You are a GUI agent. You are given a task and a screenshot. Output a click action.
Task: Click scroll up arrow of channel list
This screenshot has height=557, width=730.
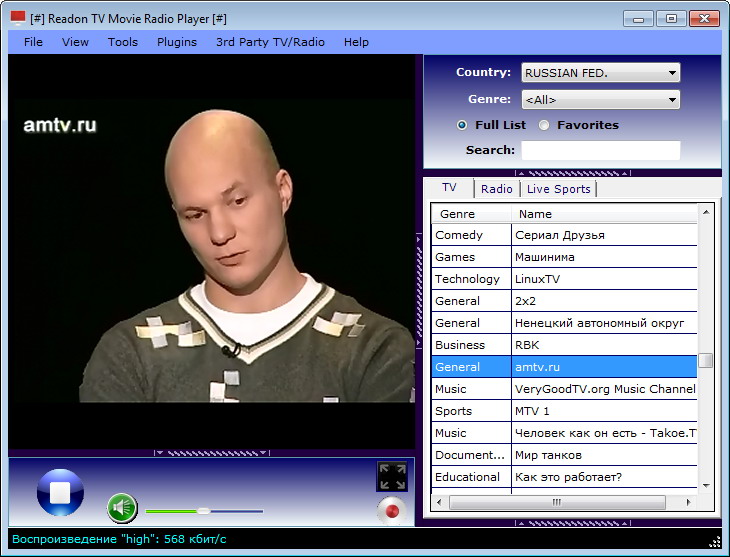click(706, 212)
